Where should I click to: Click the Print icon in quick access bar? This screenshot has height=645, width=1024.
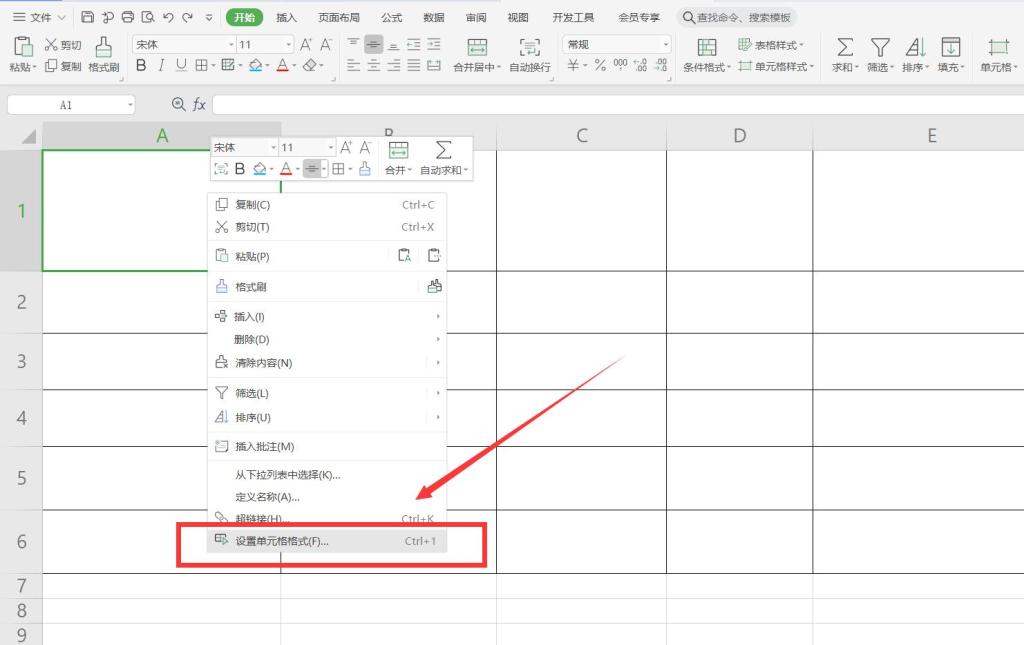point(128,18)
